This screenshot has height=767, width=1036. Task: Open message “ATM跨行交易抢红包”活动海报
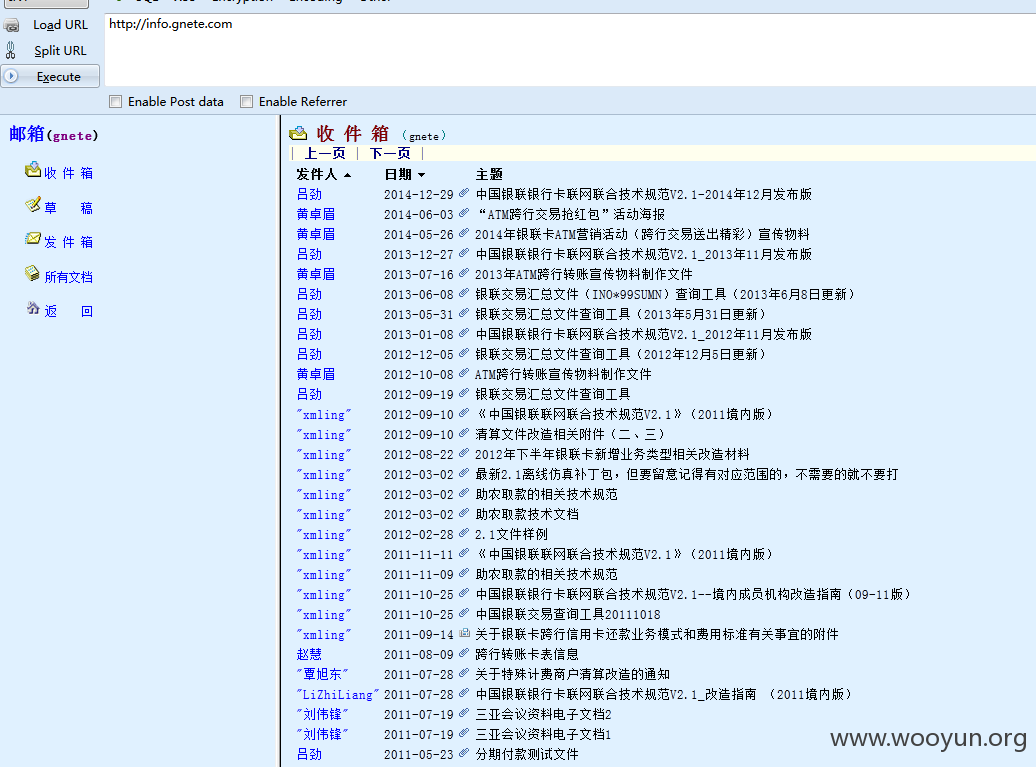(x=570, y=214)
